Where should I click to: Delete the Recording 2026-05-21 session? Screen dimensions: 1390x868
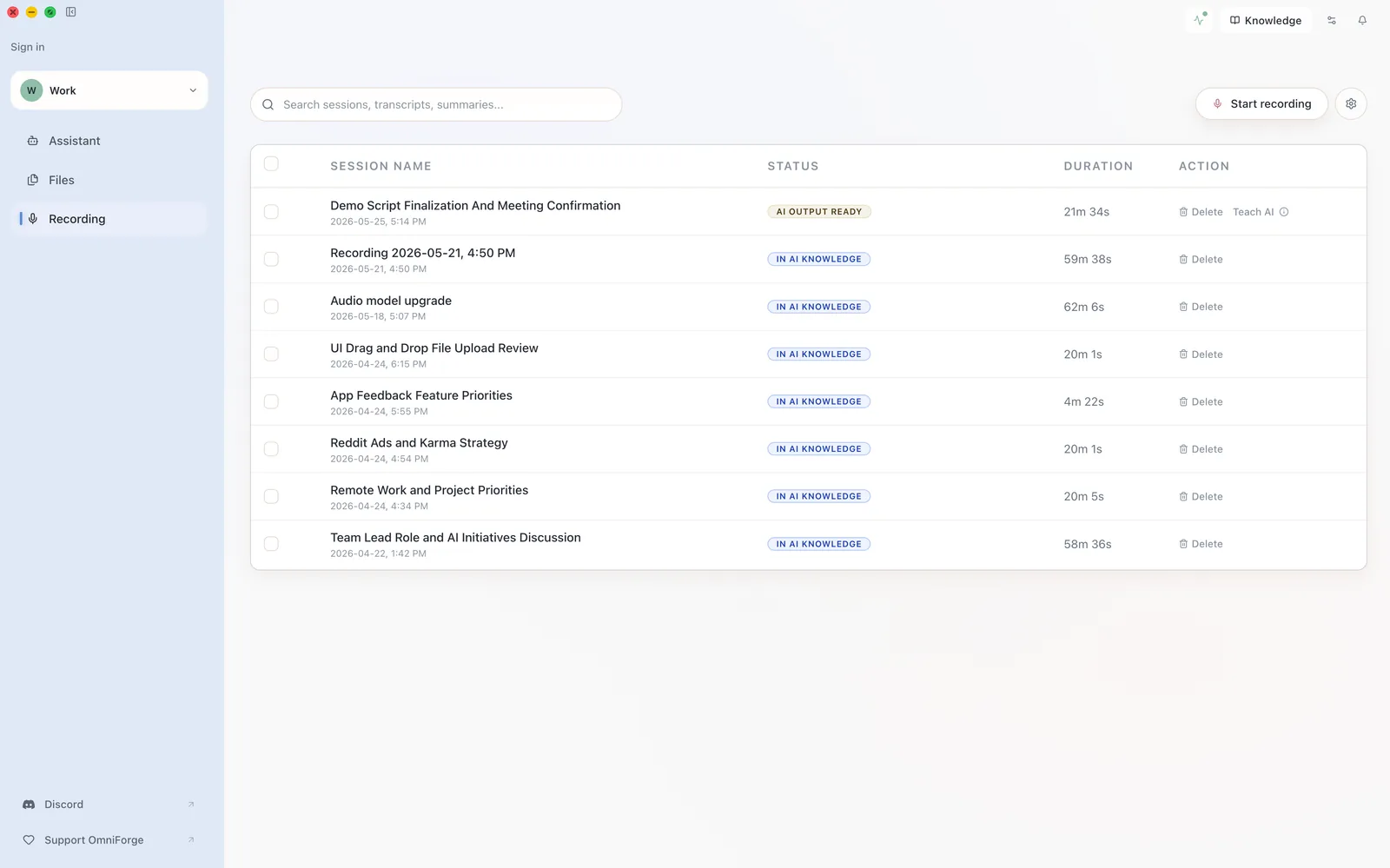pos(1201,259)
